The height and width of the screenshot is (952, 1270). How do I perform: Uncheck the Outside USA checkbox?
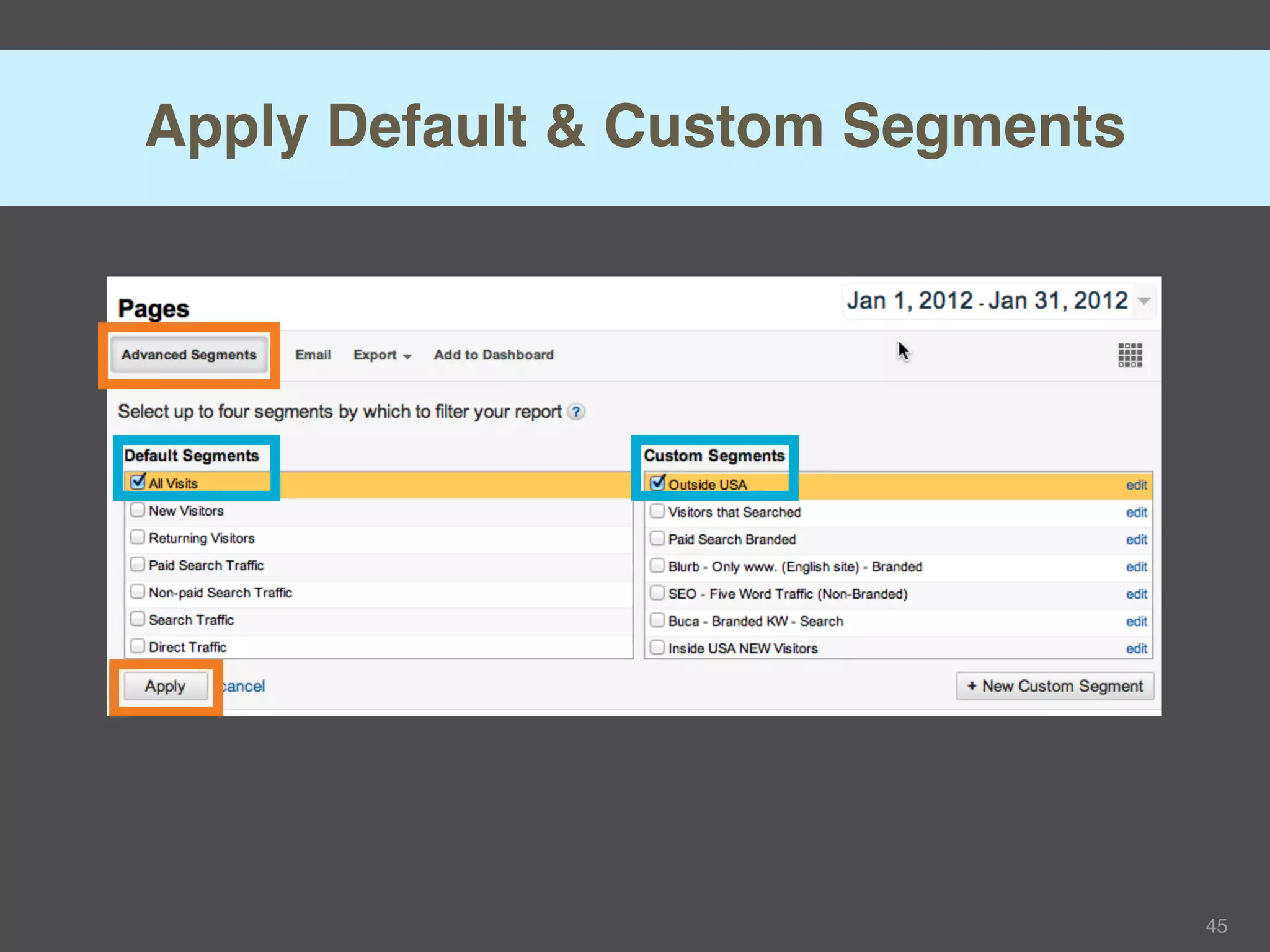[657, 482]
